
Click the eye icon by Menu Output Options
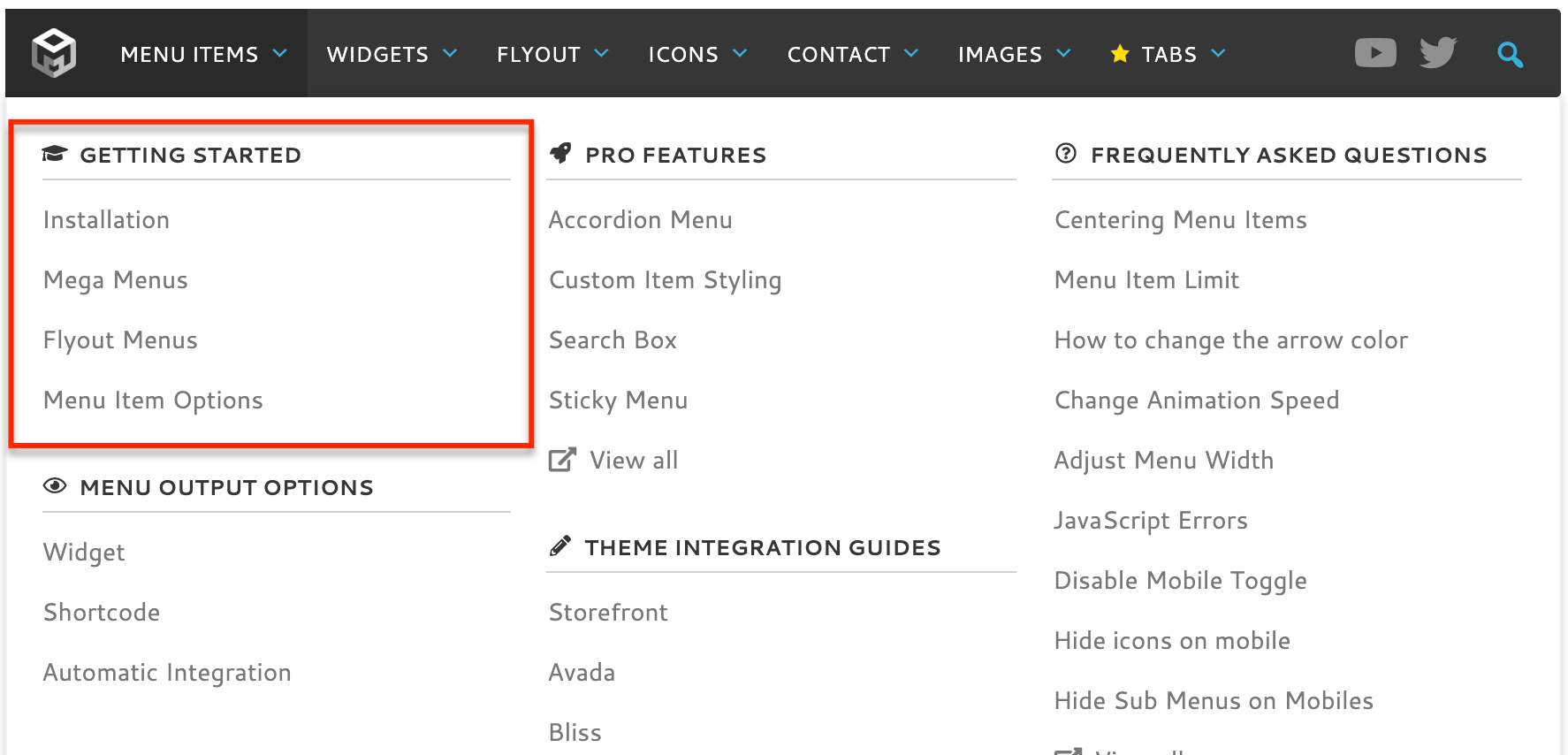coord(55,486)
